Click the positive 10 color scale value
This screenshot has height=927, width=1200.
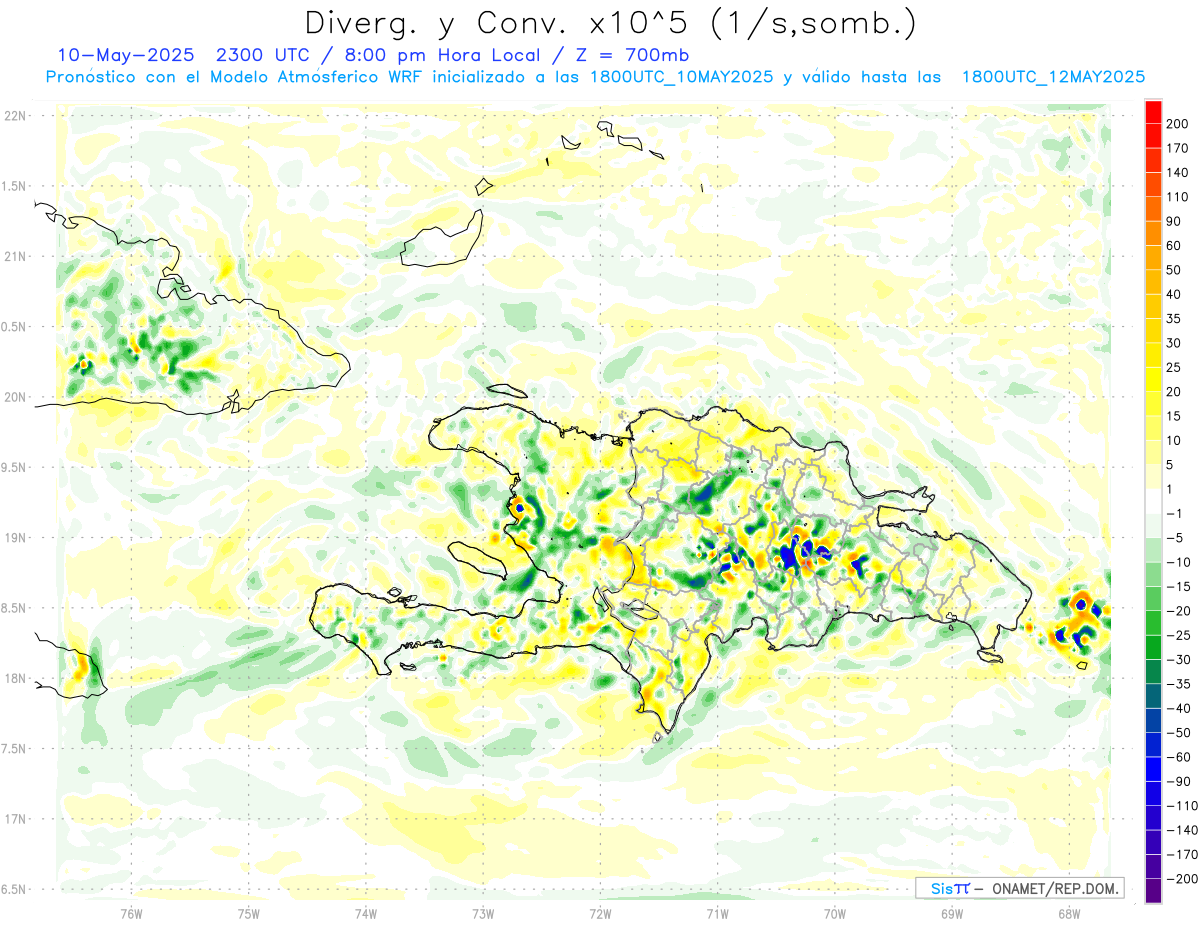click(x=1174, y=440)
